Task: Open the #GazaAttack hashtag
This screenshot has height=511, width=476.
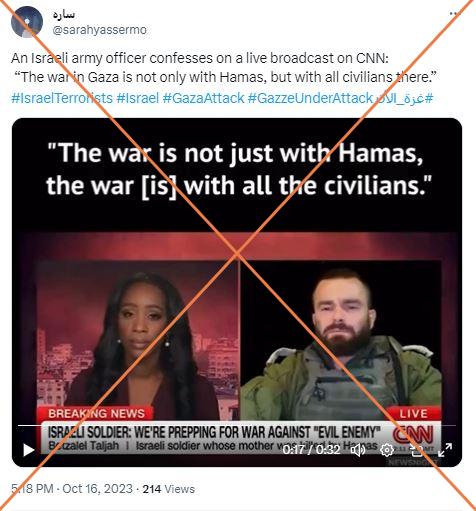Action: point(203,98)
